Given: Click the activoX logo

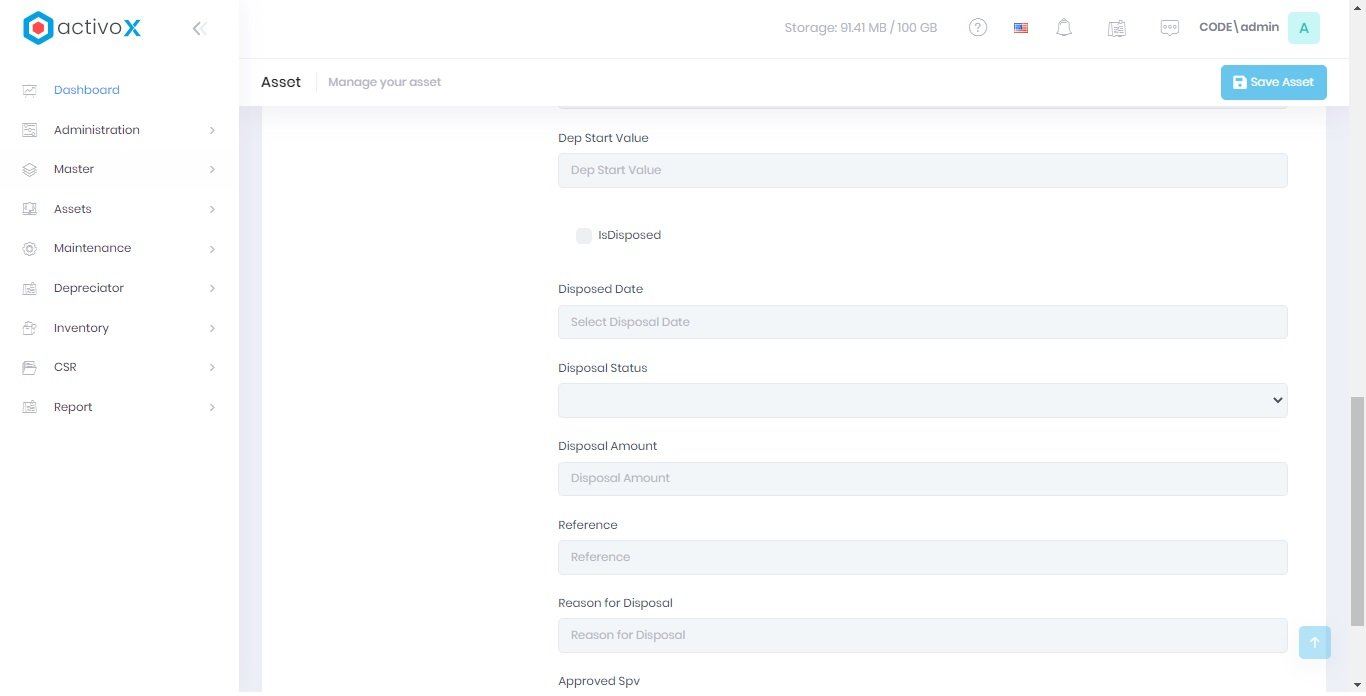Looking at the screenshot, I should coord(82,29).
